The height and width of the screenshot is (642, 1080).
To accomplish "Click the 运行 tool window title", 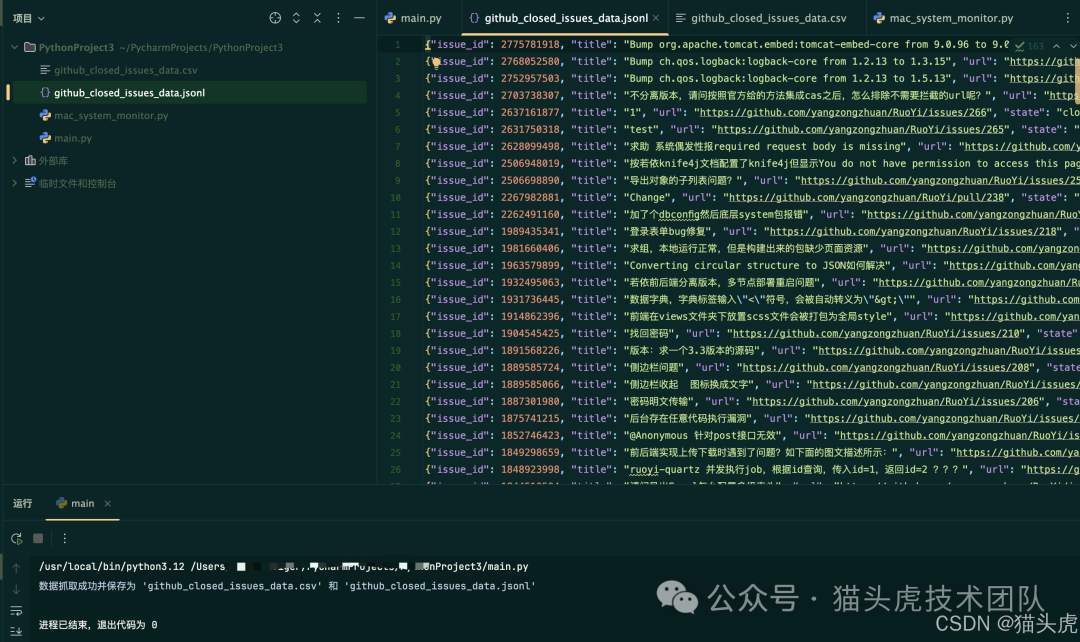I will click(23, 504).
